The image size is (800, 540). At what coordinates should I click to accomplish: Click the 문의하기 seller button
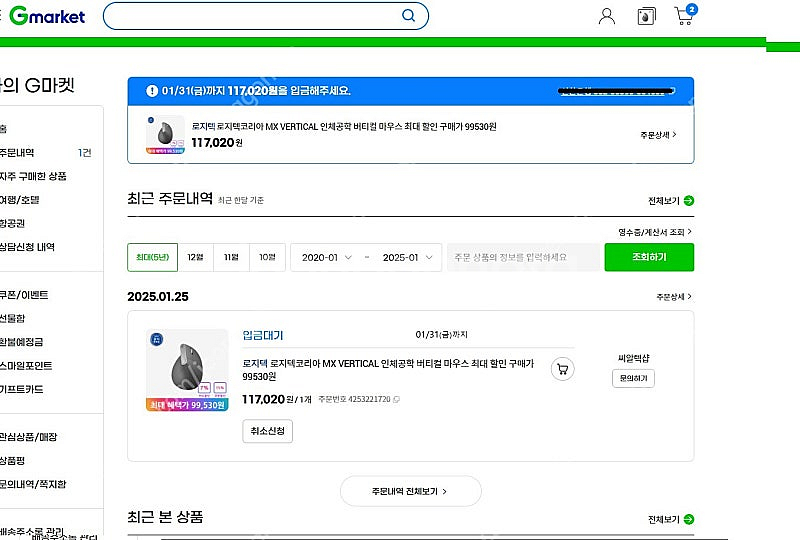[x=633, y=378]
